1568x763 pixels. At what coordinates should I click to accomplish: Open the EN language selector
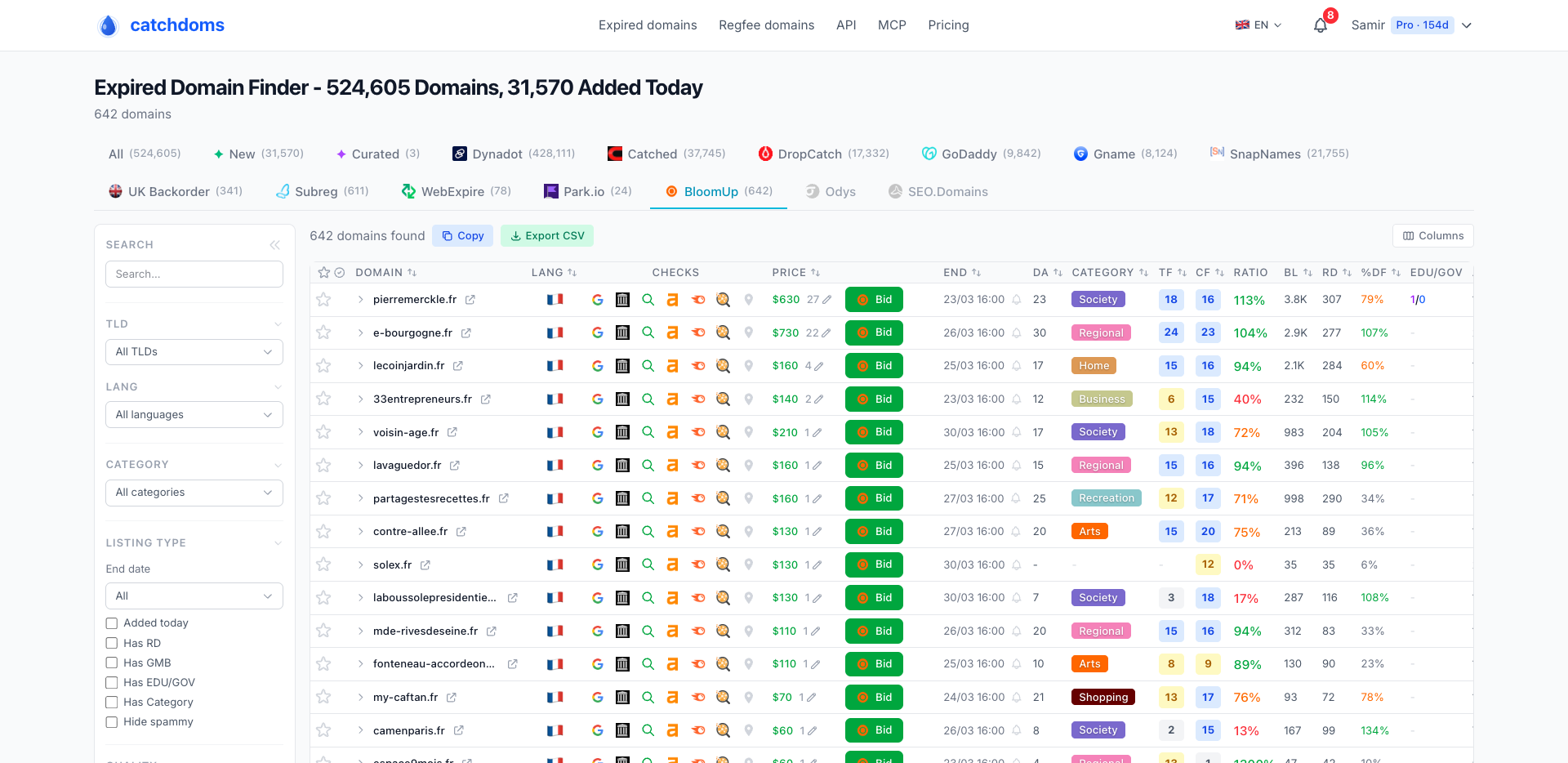(1258, 25)
